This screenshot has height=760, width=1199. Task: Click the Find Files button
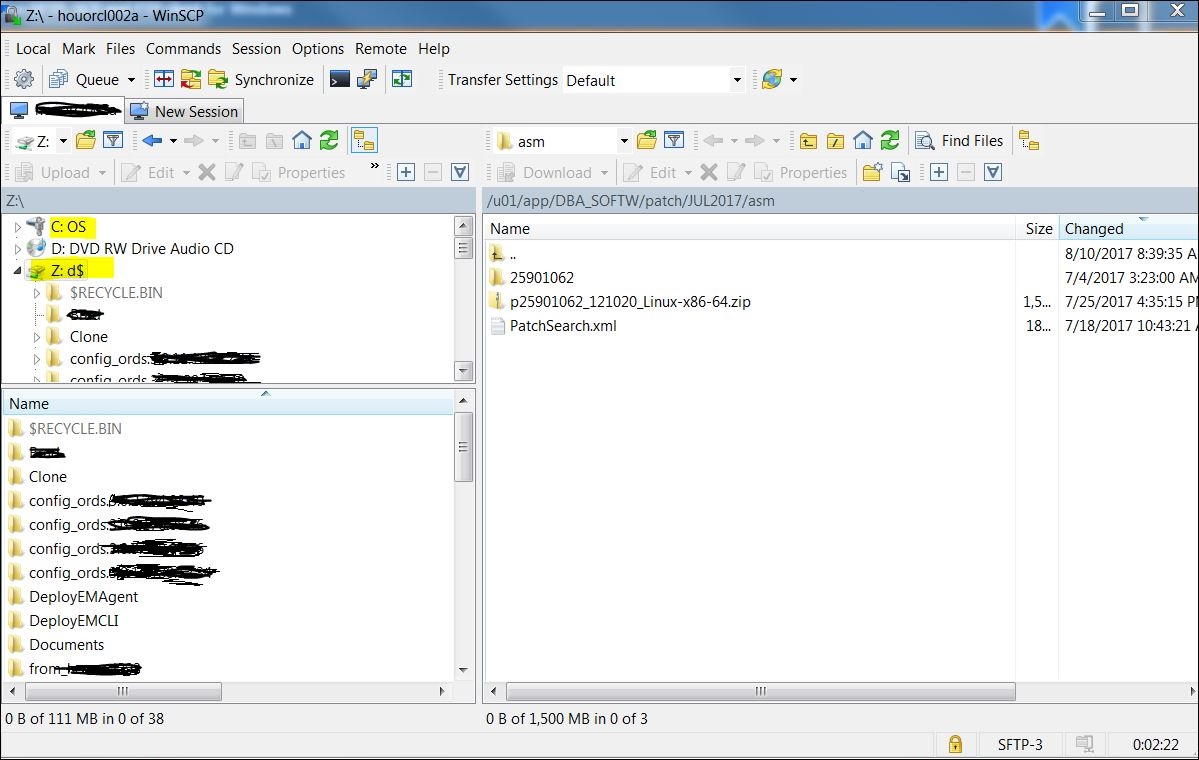[x=960, y=141]
